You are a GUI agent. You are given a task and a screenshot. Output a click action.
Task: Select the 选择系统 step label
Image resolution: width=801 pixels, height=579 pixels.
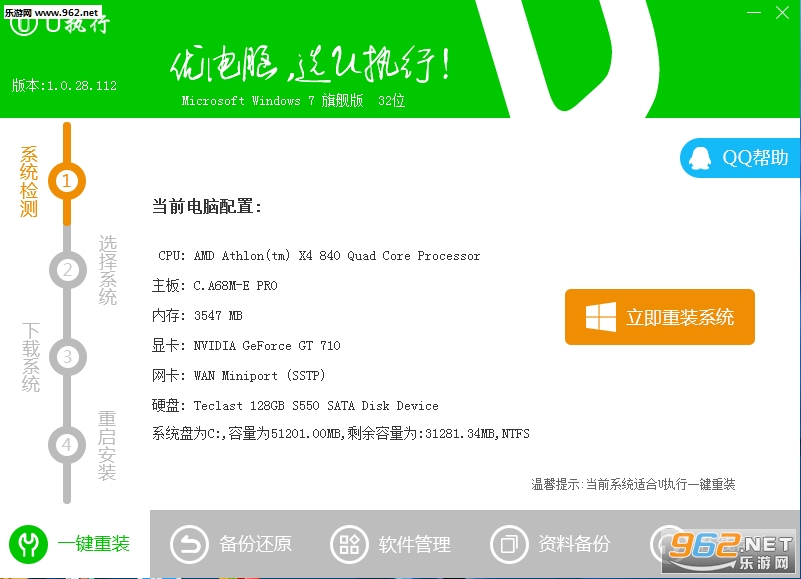(107, 270)
